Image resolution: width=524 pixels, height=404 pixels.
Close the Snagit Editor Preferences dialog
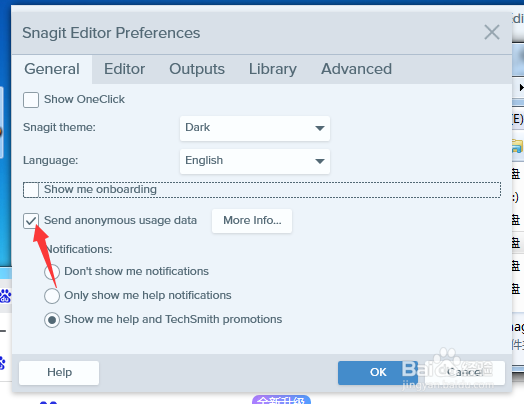[x=492, y=33]
